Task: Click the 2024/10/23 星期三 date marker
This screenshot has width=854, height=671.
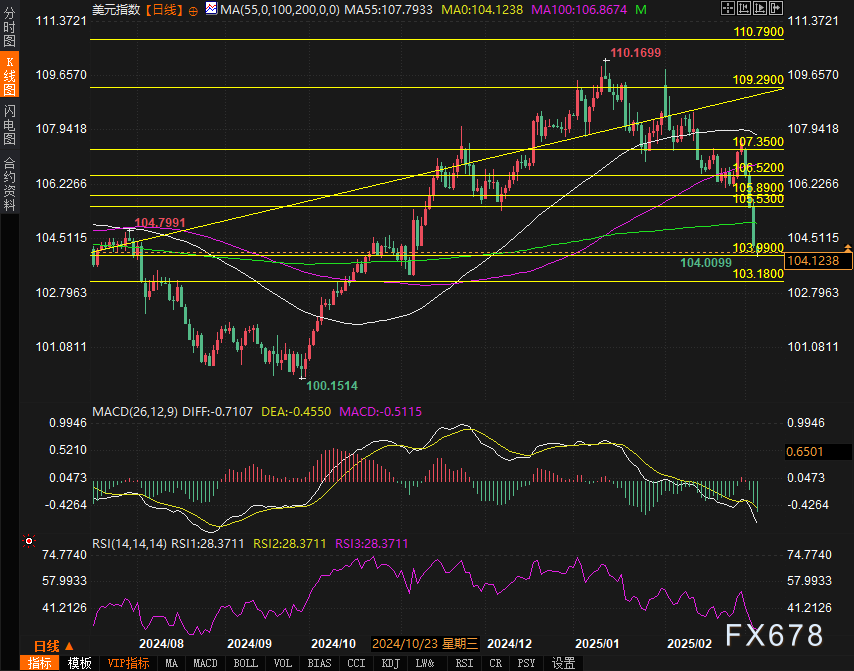Action: click(x=425, y=646)
